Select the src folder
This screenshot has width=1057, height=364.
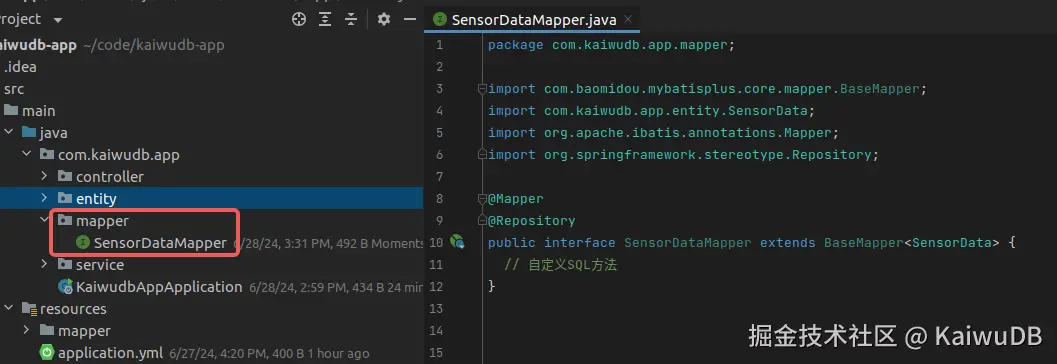[14, 89]
